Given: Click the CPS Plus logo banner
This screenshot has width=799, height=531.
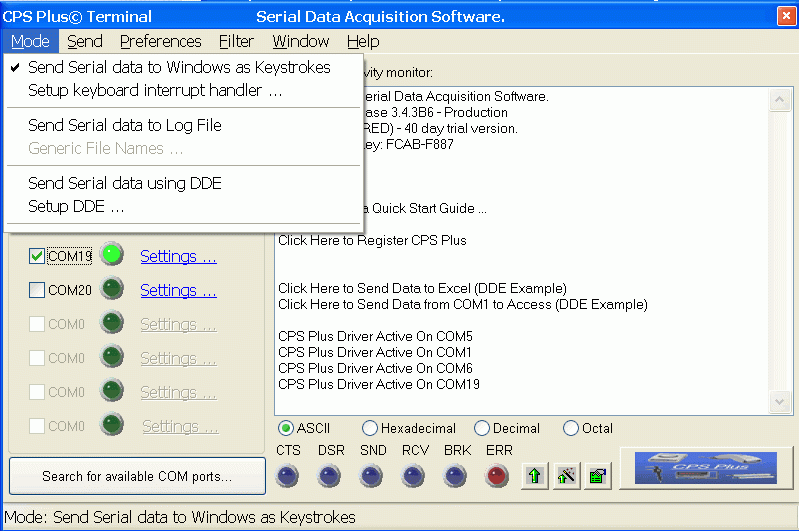Looking at the screenshot, I should [706, 468].
